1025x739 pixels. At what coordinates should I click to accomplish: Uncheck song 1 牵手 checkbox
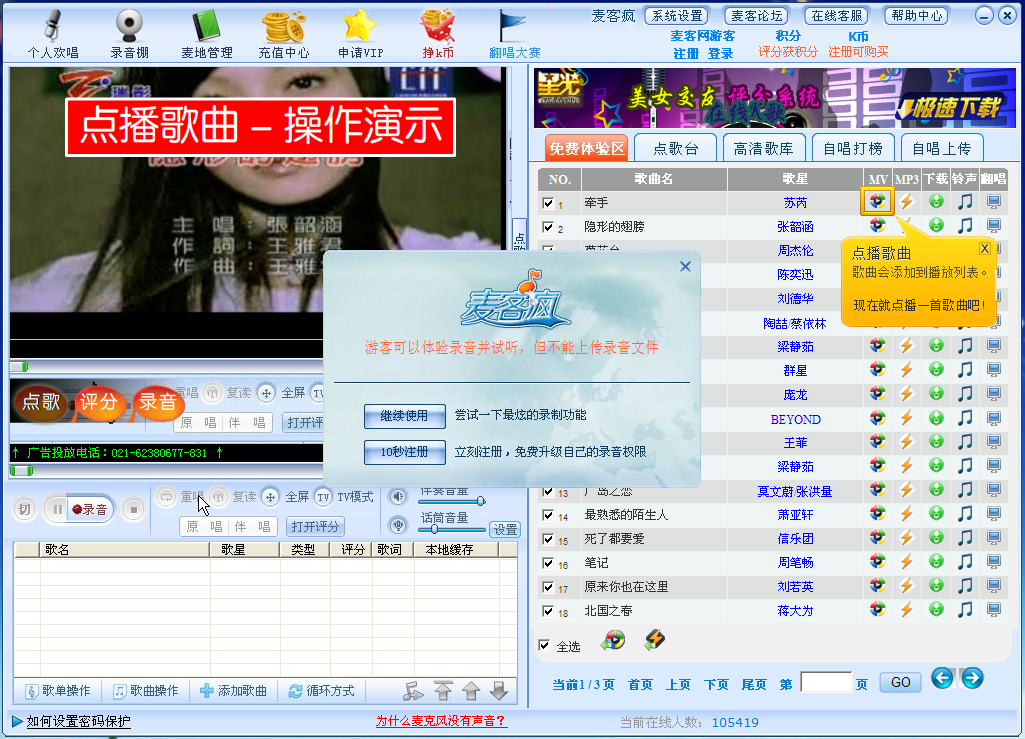(x=548, y=203)
